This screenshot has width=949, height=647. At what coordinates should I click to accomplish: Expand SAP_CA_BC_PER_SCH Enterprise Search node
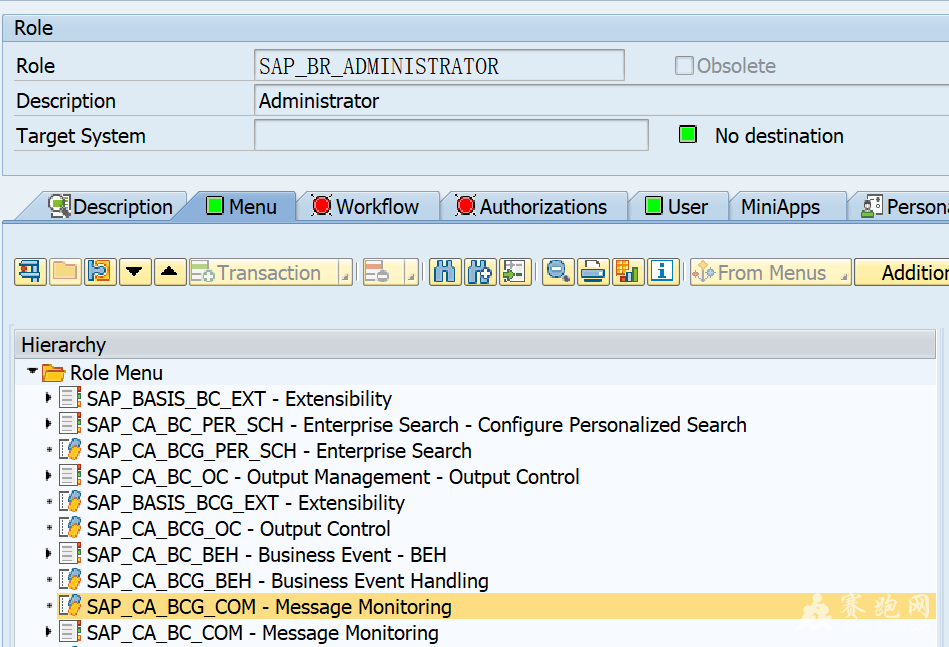pos(48,424)
